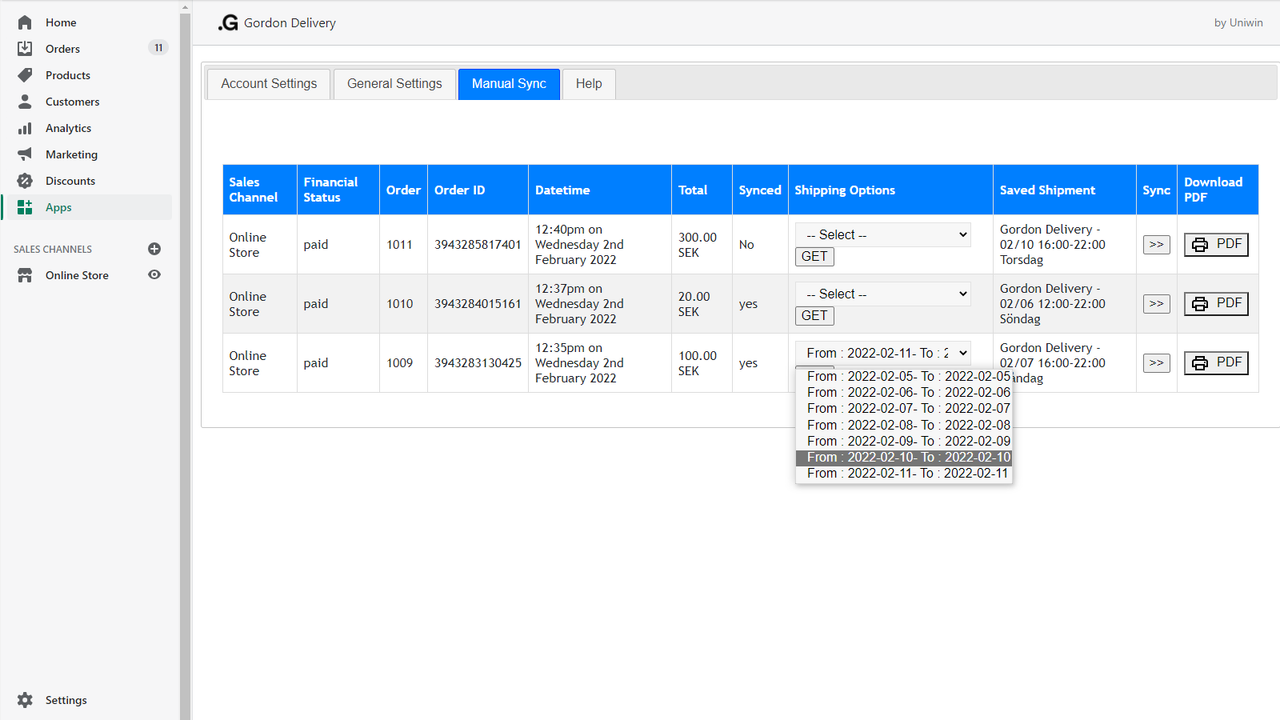Collapse the shipping dropdown for order 1009
Viewport: 1280px width, 720px height.
coord(883,353)
